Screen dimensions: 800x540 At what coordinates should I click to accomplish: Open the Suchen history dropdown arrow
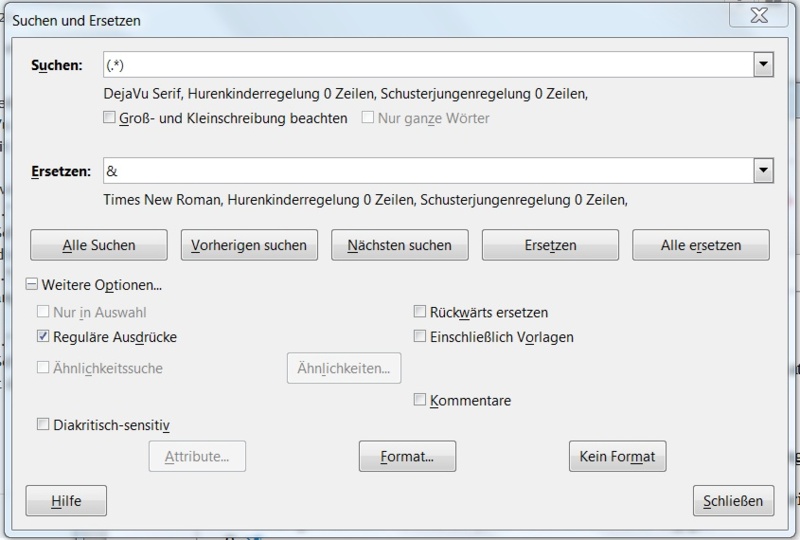pos(764,65)
